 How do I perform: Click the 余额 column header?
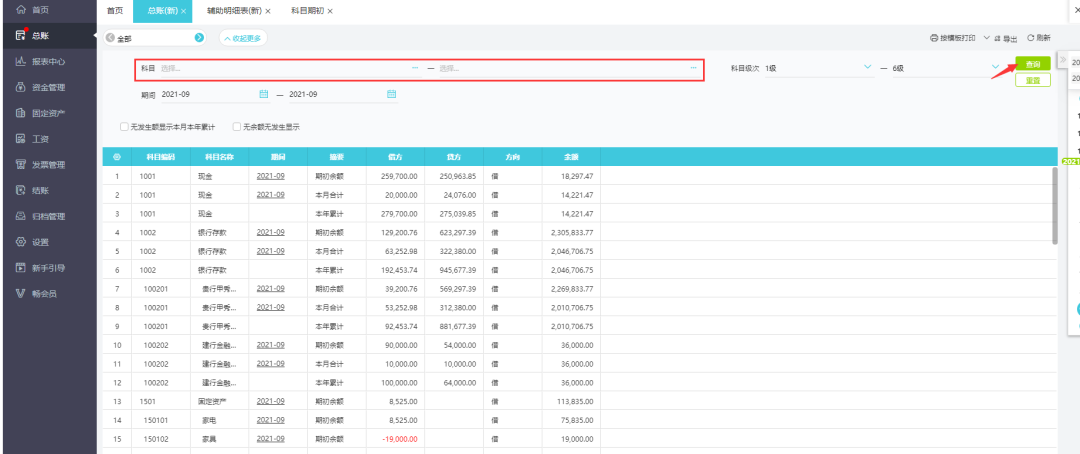click(x=571, y=157)
